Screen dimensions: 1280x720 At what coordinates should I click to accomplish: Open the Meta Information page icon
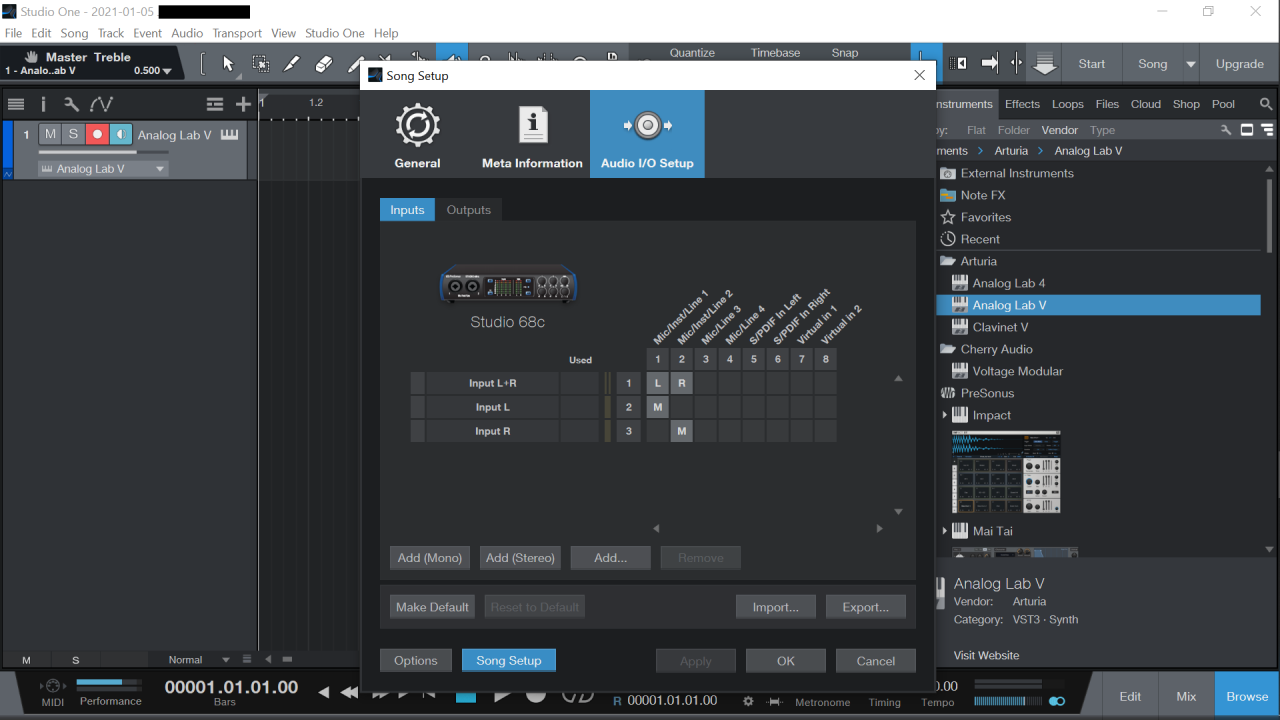coord(532,126)
